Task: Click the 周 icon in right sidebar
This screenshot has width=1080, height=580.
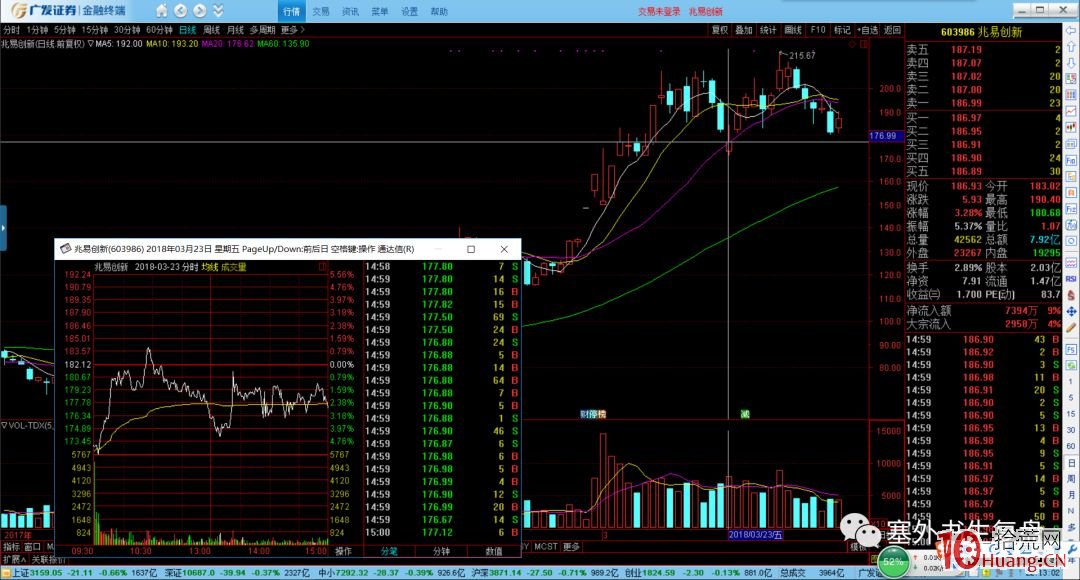Action: [x=1071, y=479]
